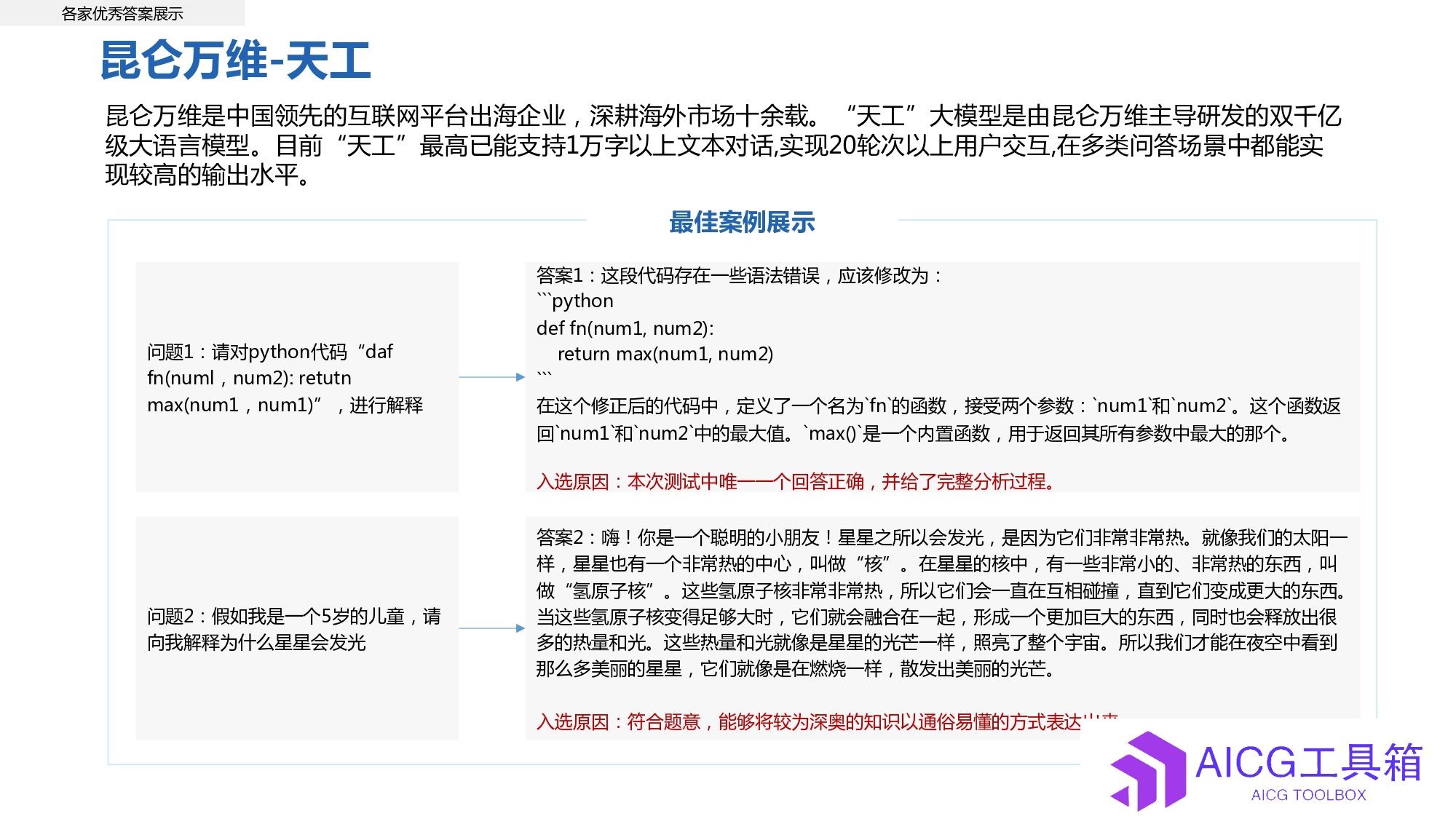Click the code line def fn(num1, num2):

625,328
